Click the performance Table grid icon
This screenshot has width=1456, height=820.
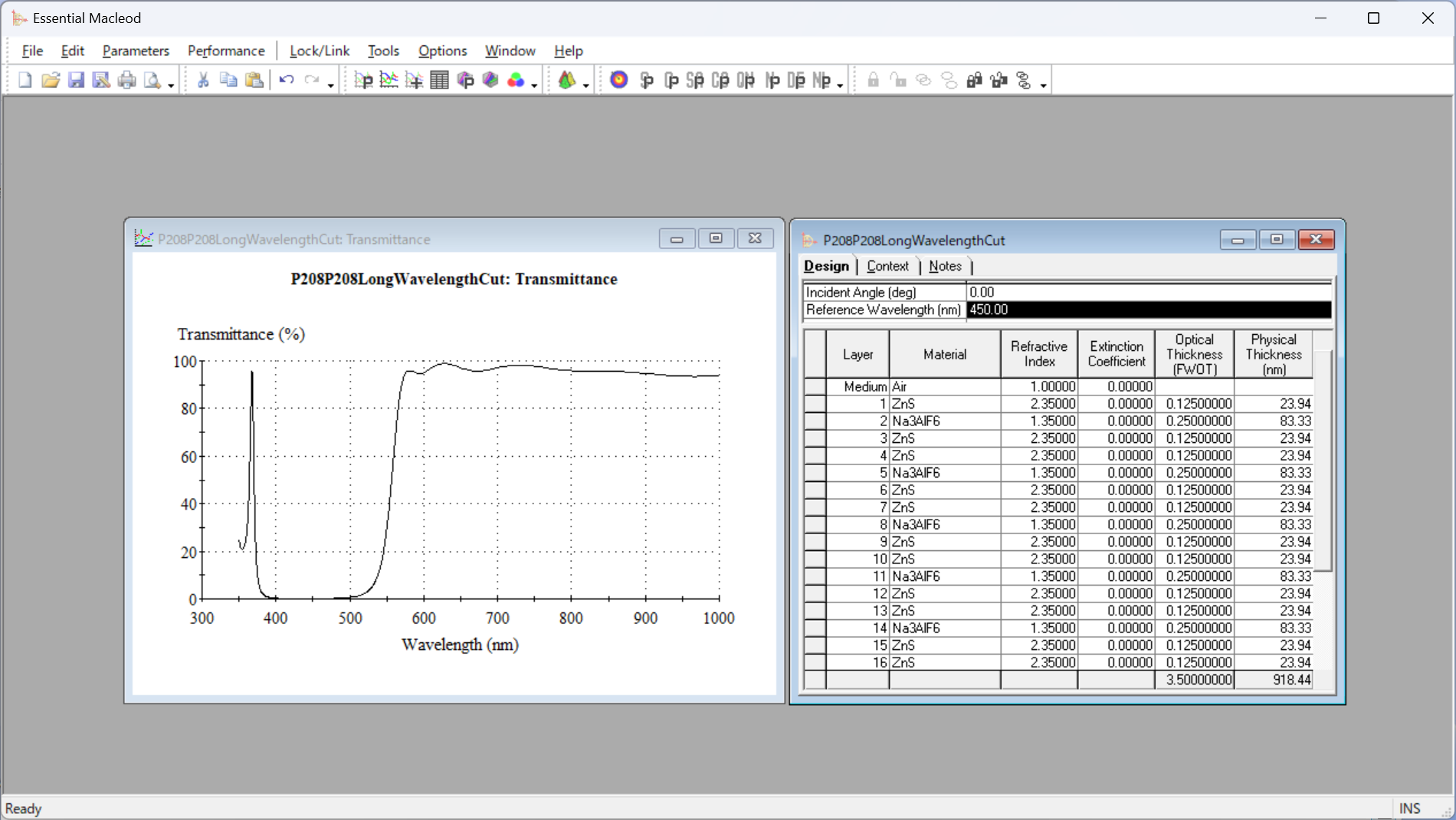pos(440,80)
